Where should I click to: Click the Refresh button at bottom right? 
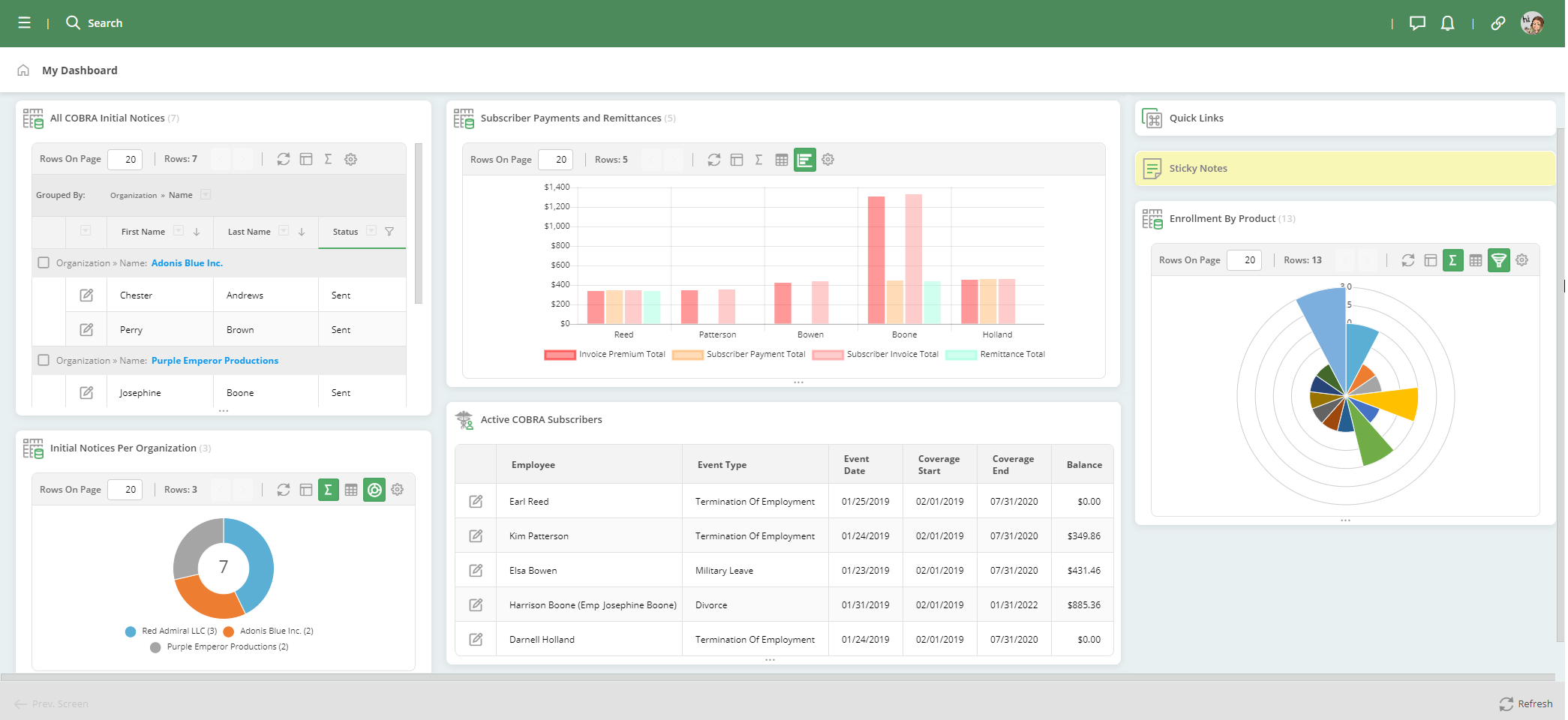pyautogui.click(x=1526, y=703)
